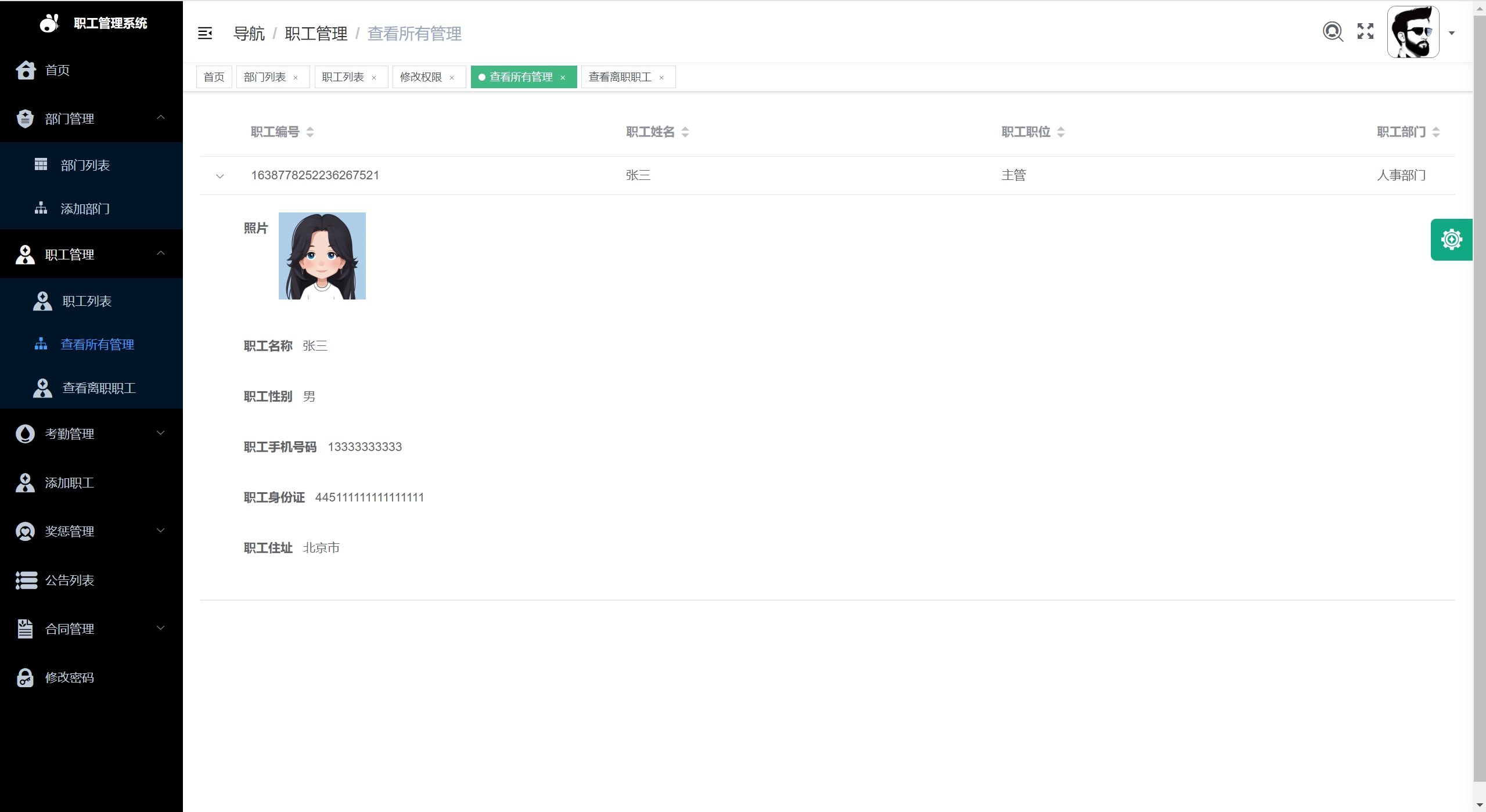Open the user avatar dropdown arrow
Image resolution: width=1486 pixels, height=812 pixels.
pos(1452,33)
